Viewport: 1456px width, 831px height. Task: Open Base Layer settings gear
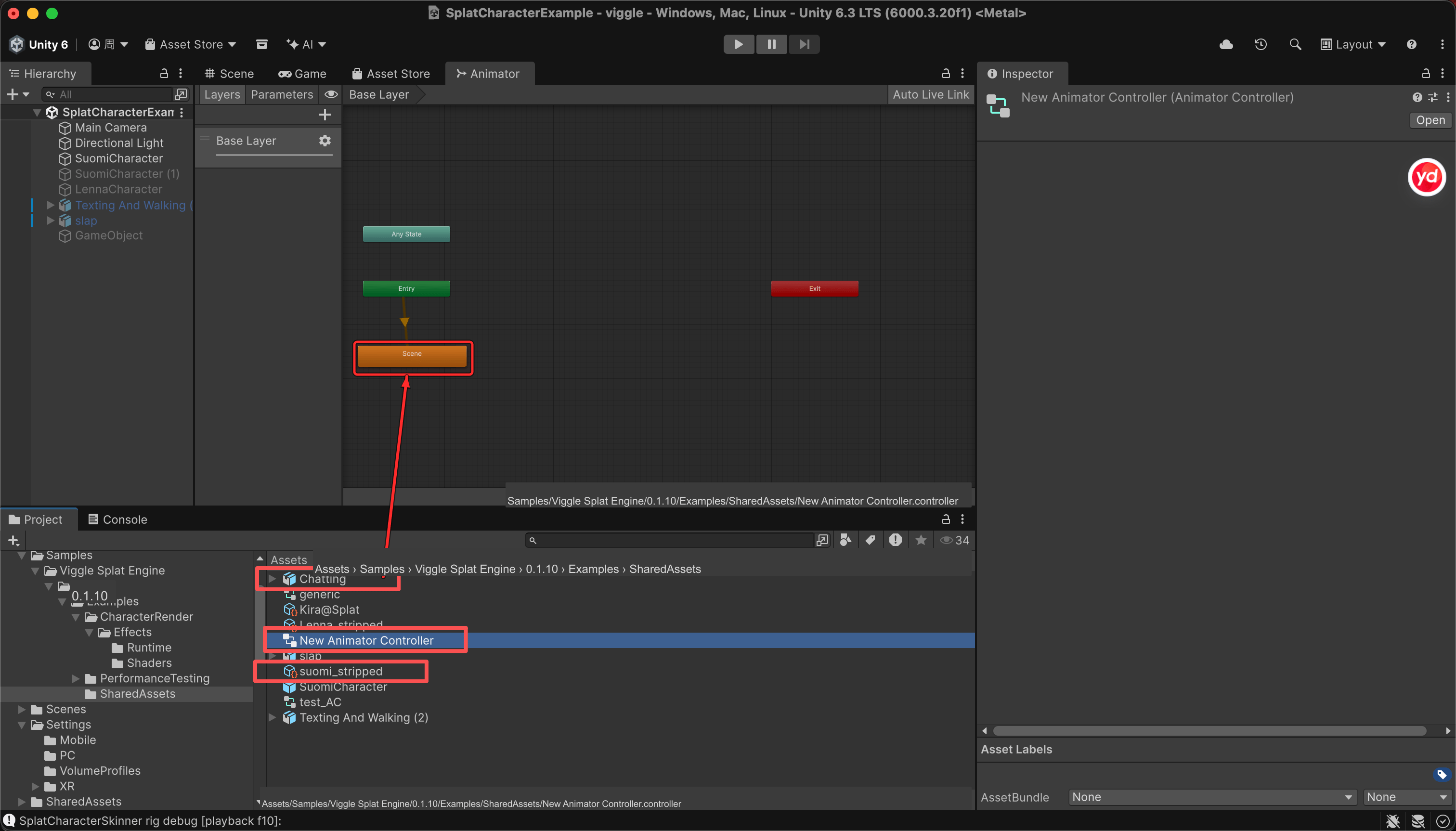pyautogui.click(x=325, y=141)
